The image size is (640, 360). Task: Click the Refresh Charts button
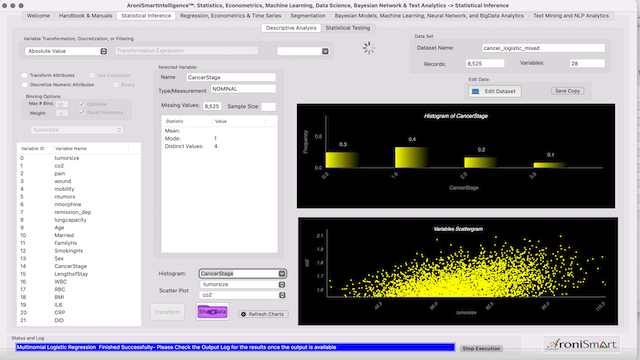263,314
